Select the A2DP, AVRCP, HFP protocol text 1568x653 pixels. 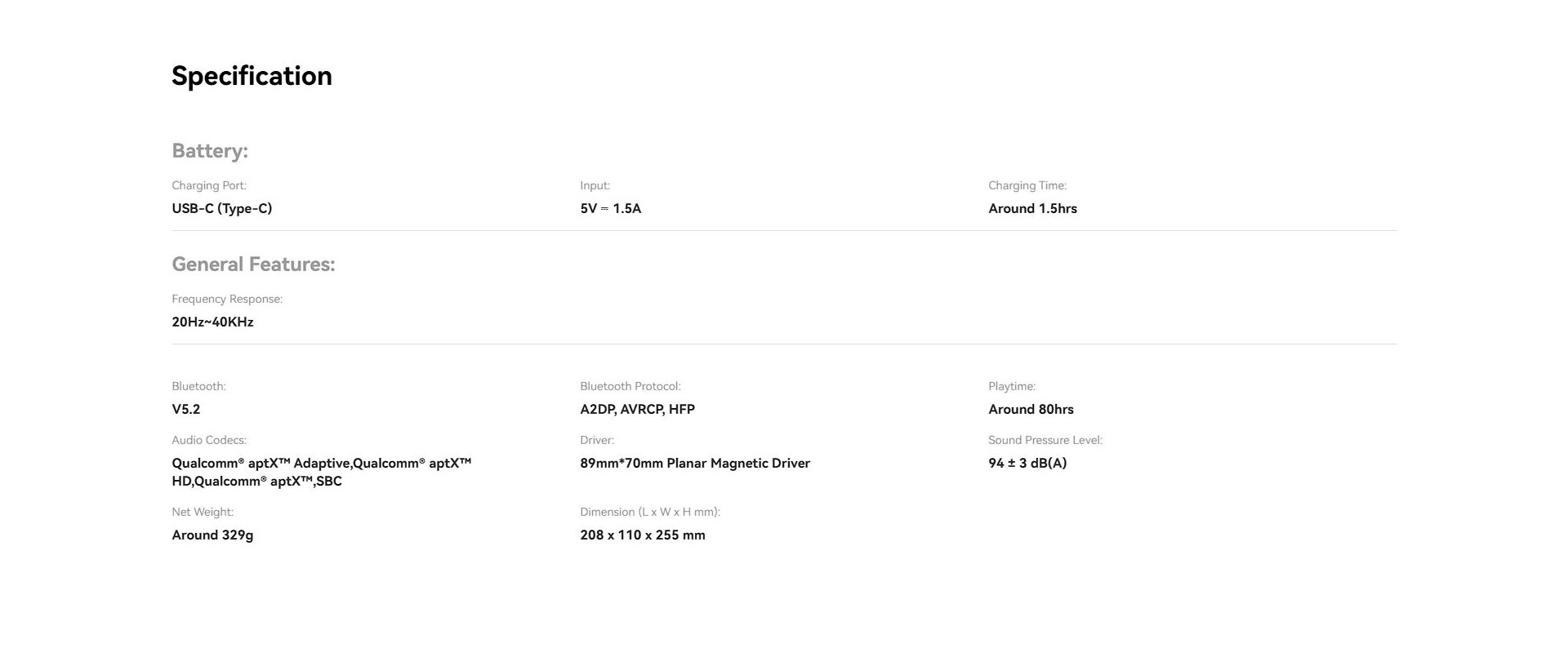(637, 410)
